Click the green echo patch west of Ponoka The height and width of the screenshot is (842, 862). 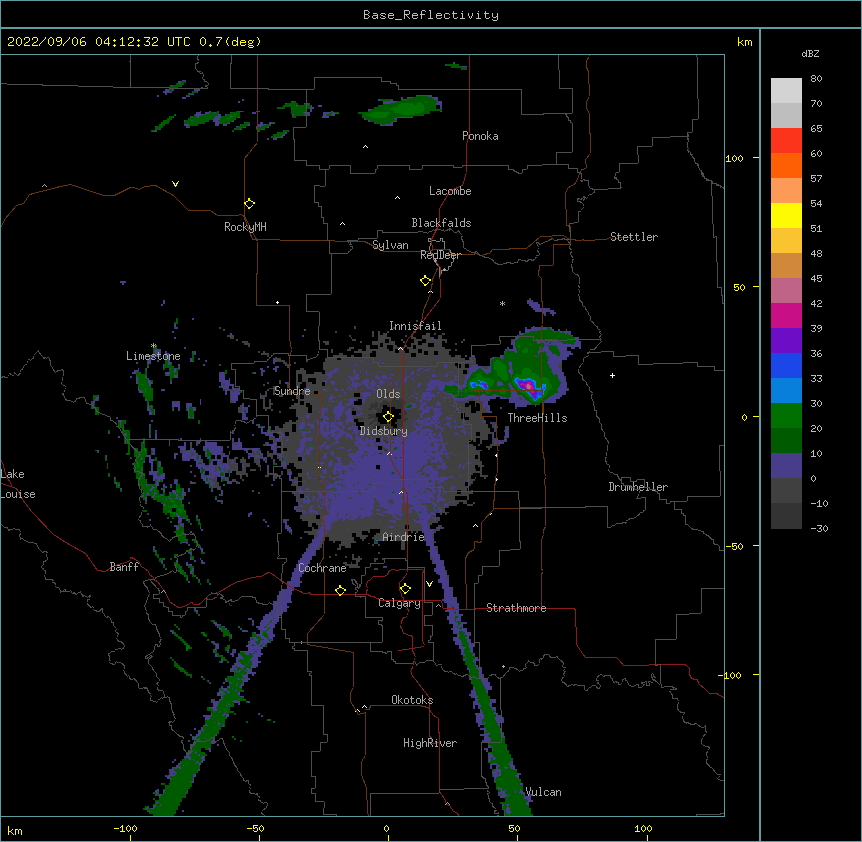[x=401, y=109]
